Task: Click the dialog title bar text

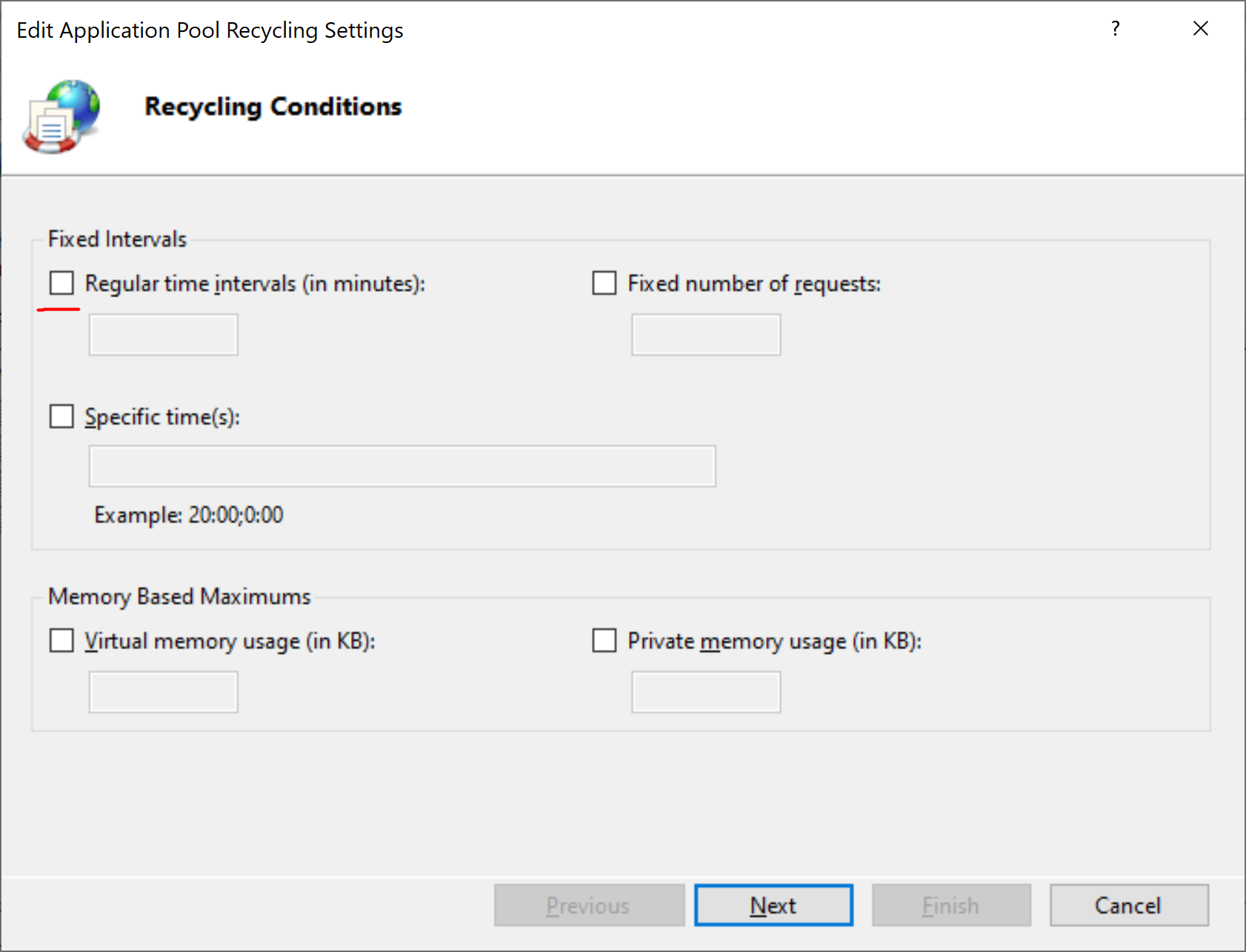Action: coord(210,30)
